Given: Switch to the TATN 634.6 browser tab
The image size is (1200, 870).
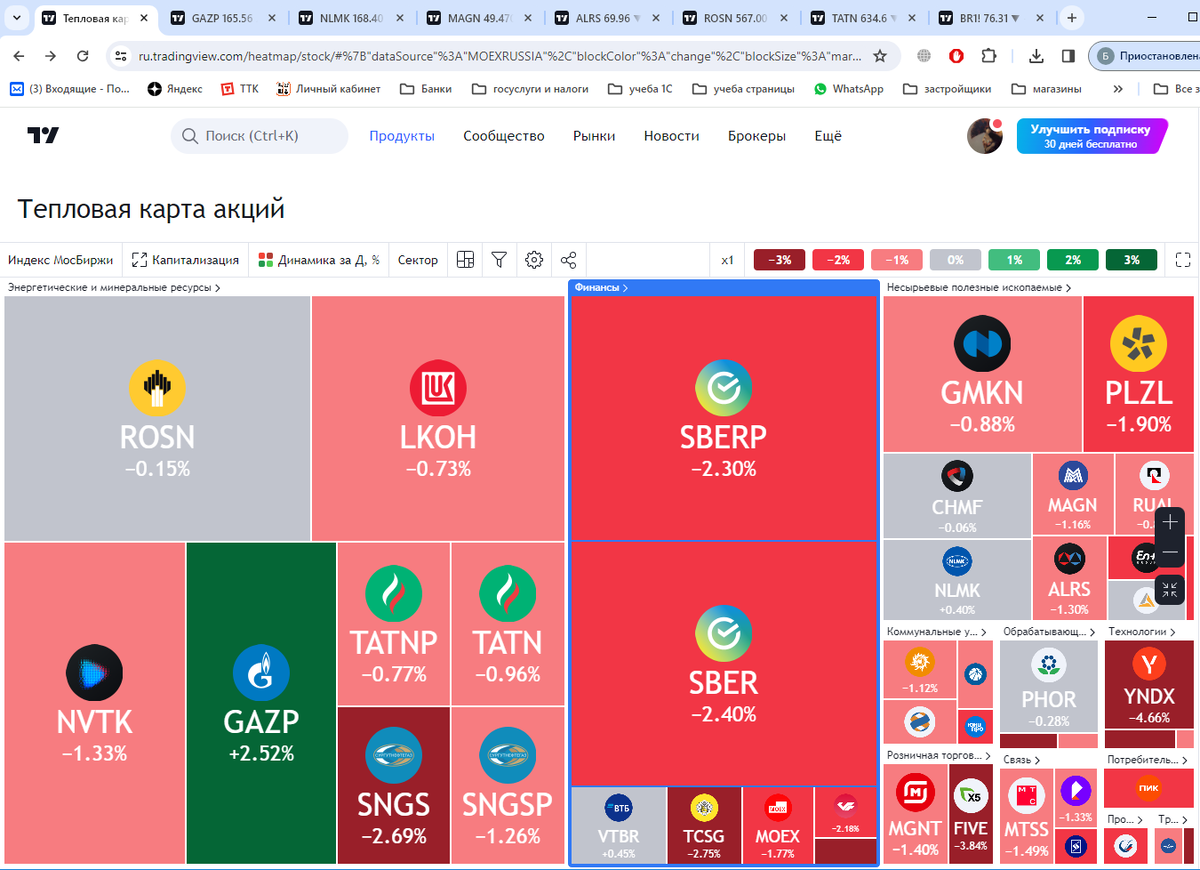Looking at the screenshot, I should [862, 18].
